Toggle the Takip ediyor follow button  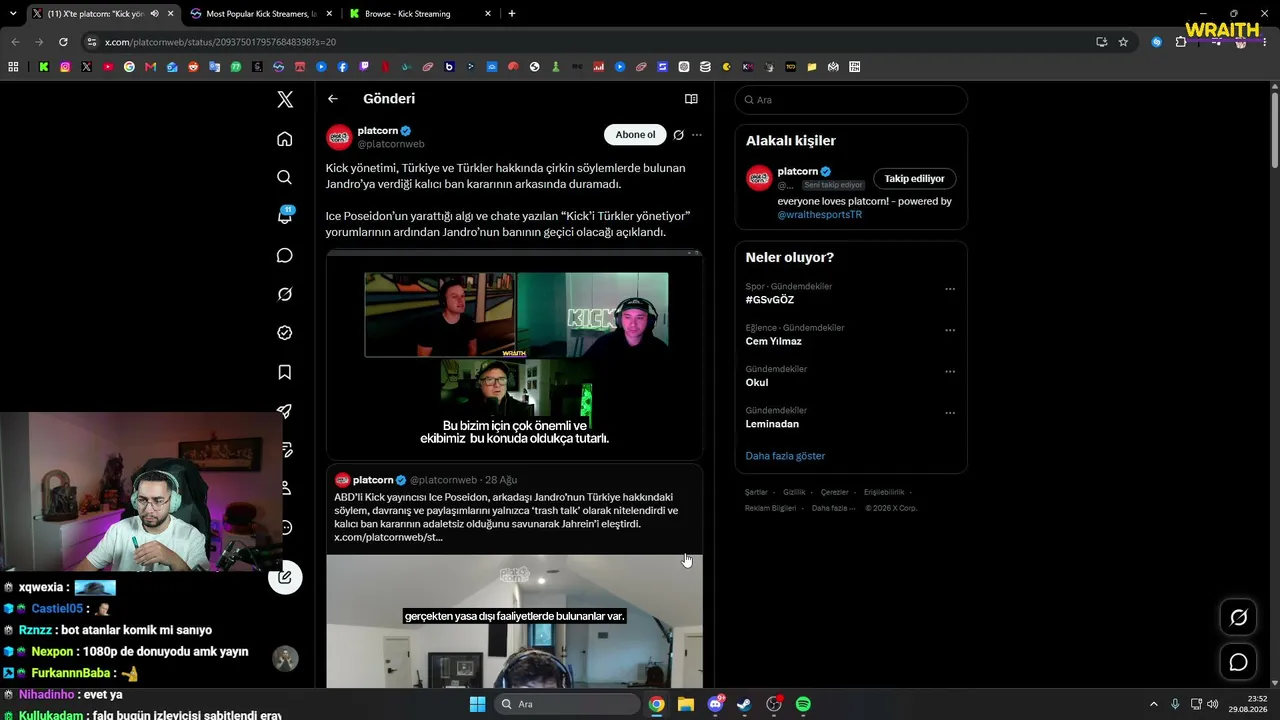click(x=914, y=179)
